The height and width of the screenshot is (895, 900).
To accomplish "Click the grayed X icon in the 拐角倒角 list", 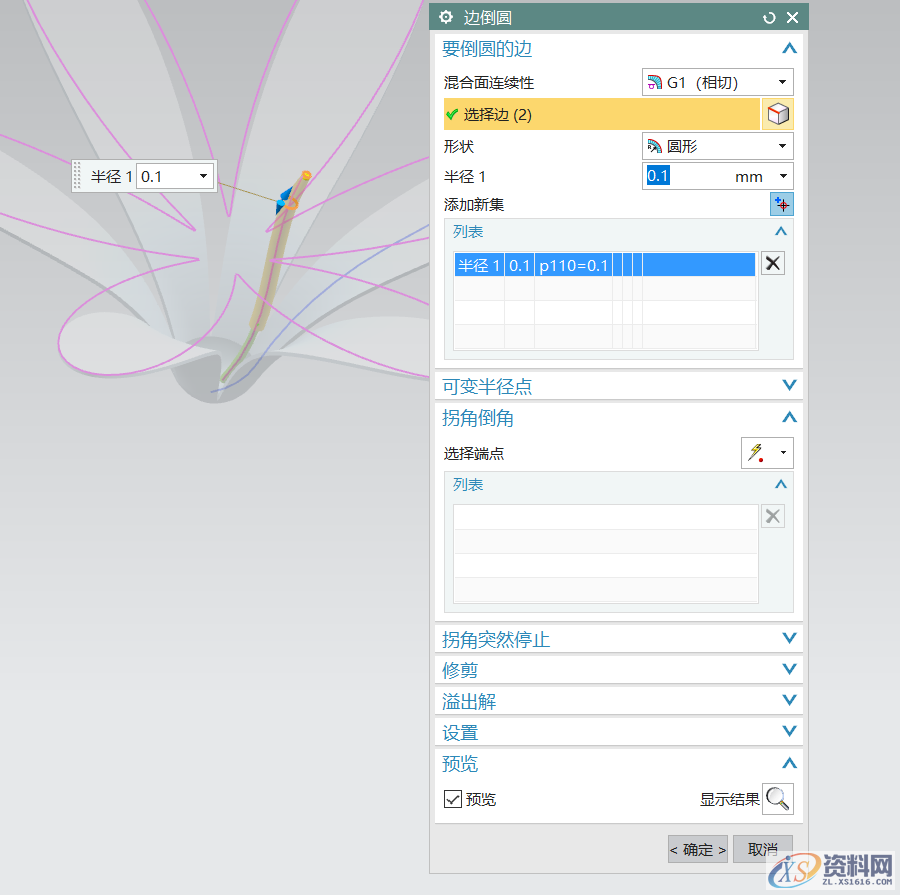I will tap(772, 516).
